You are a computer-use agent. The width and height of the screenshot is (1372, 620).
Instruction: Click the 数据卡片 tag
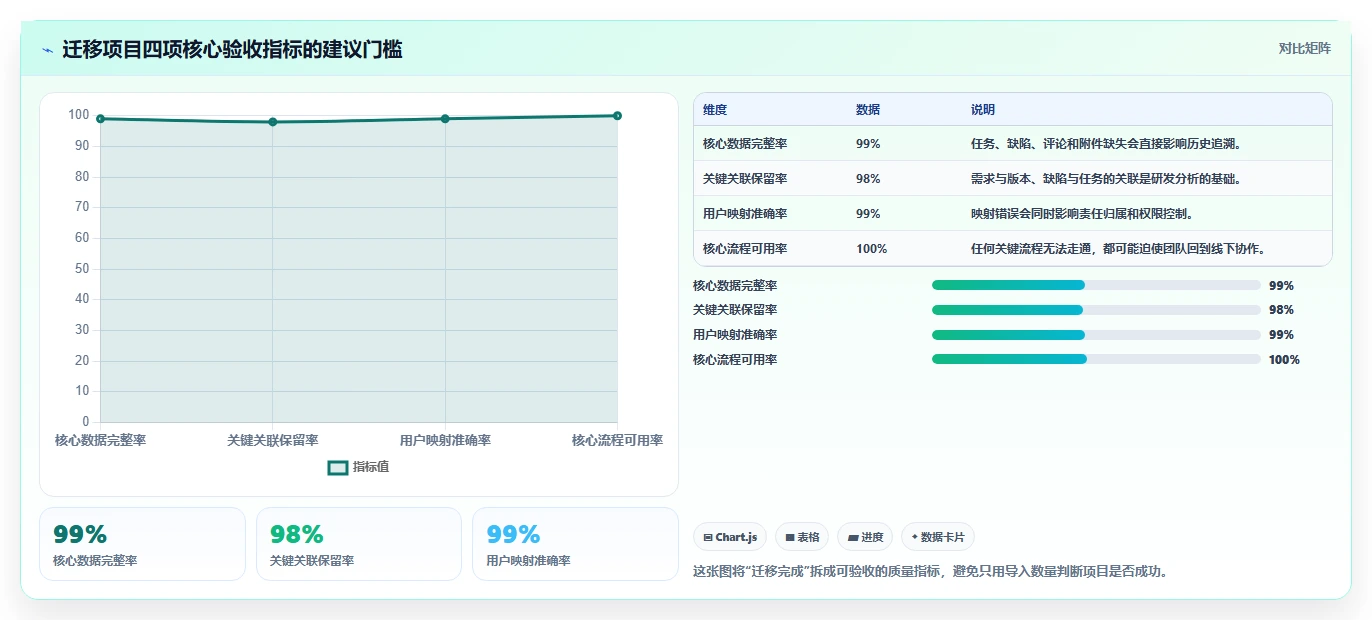(938, 537)
